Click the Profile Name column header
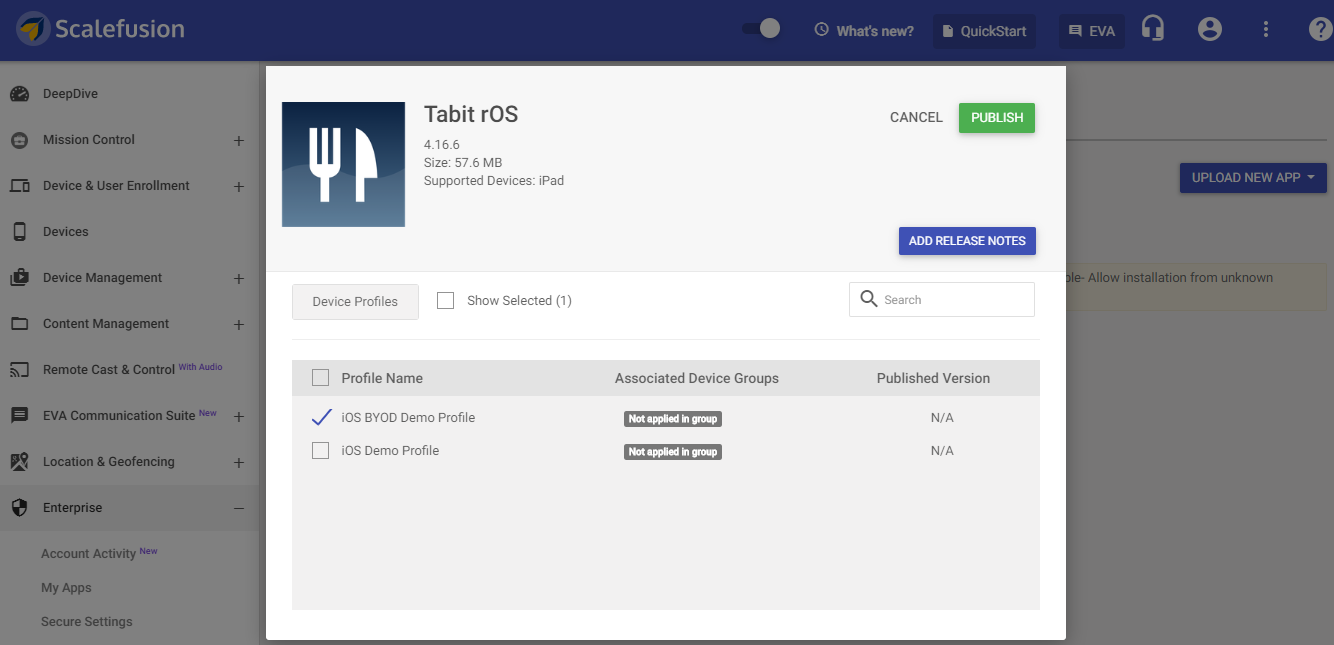 click(x=382, y=378)
